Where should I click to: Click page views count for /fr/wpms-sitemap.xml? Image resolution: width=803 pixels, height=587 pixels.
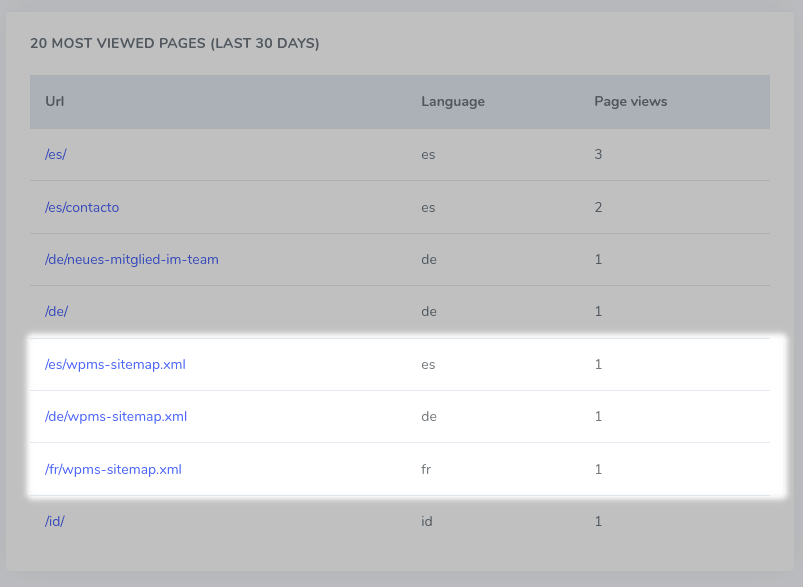598,469
